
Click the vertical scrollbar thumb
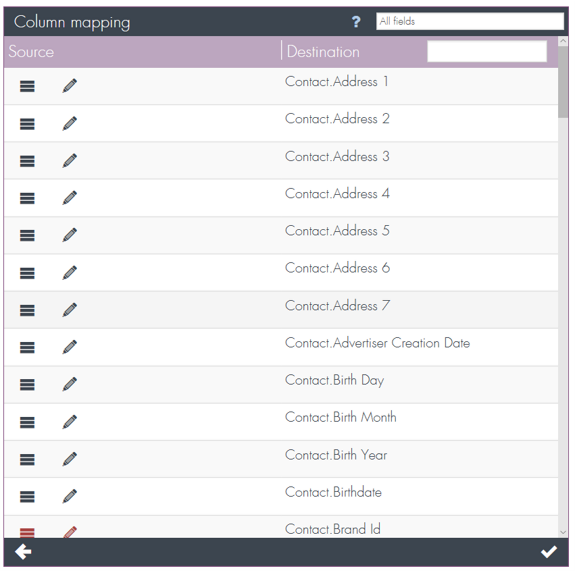pyautogui.click(x=563, y=81)
